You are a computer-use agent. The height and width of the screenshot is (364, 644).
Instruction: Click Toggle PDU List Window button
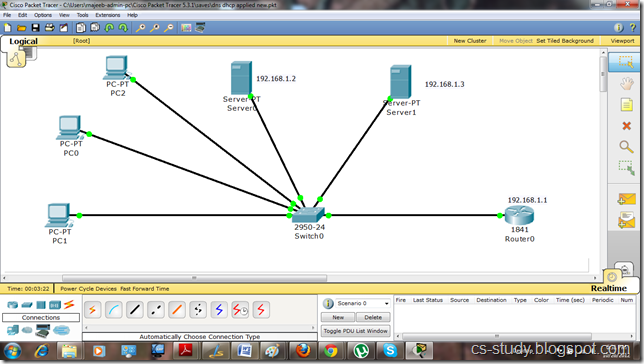coord(355,331)
